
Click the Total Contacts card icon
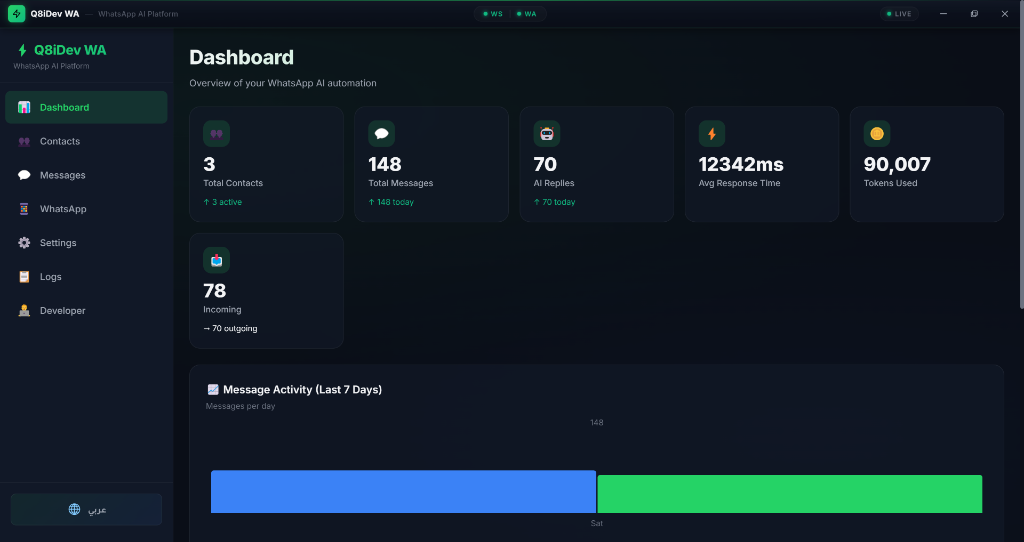coord(216,134)
